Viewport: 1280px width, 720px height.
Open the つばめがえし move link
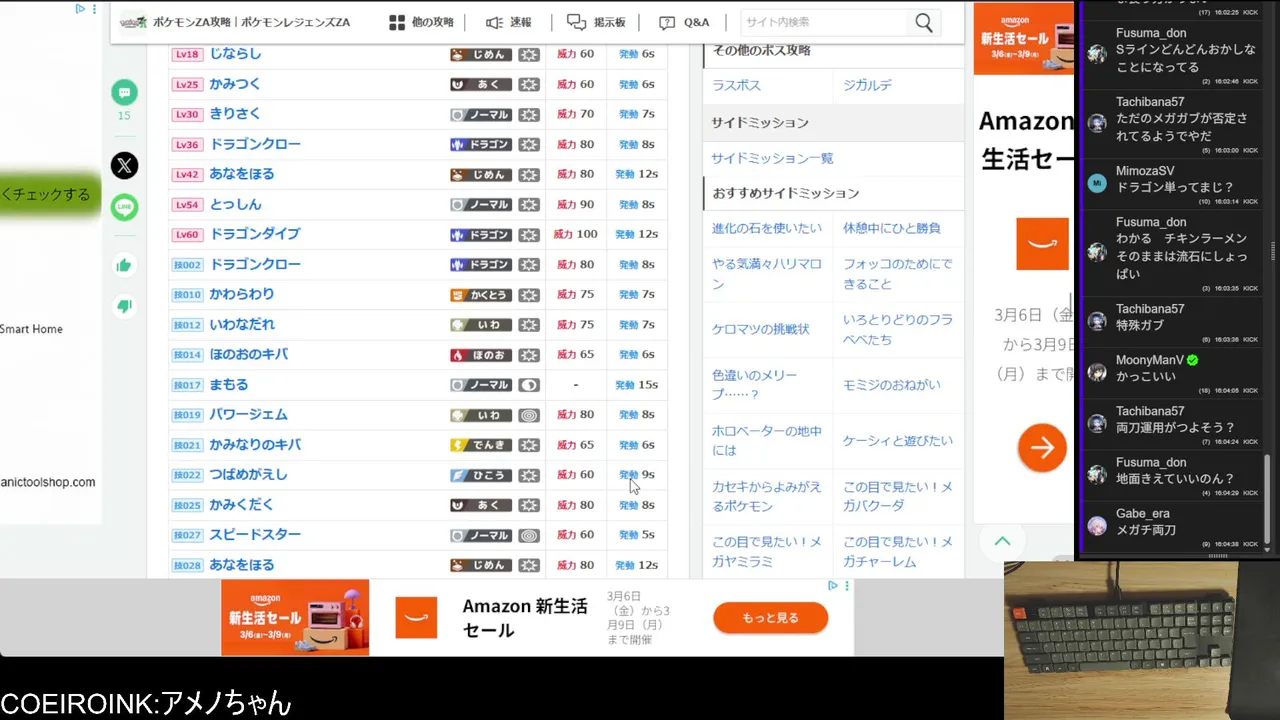point(248,474)
